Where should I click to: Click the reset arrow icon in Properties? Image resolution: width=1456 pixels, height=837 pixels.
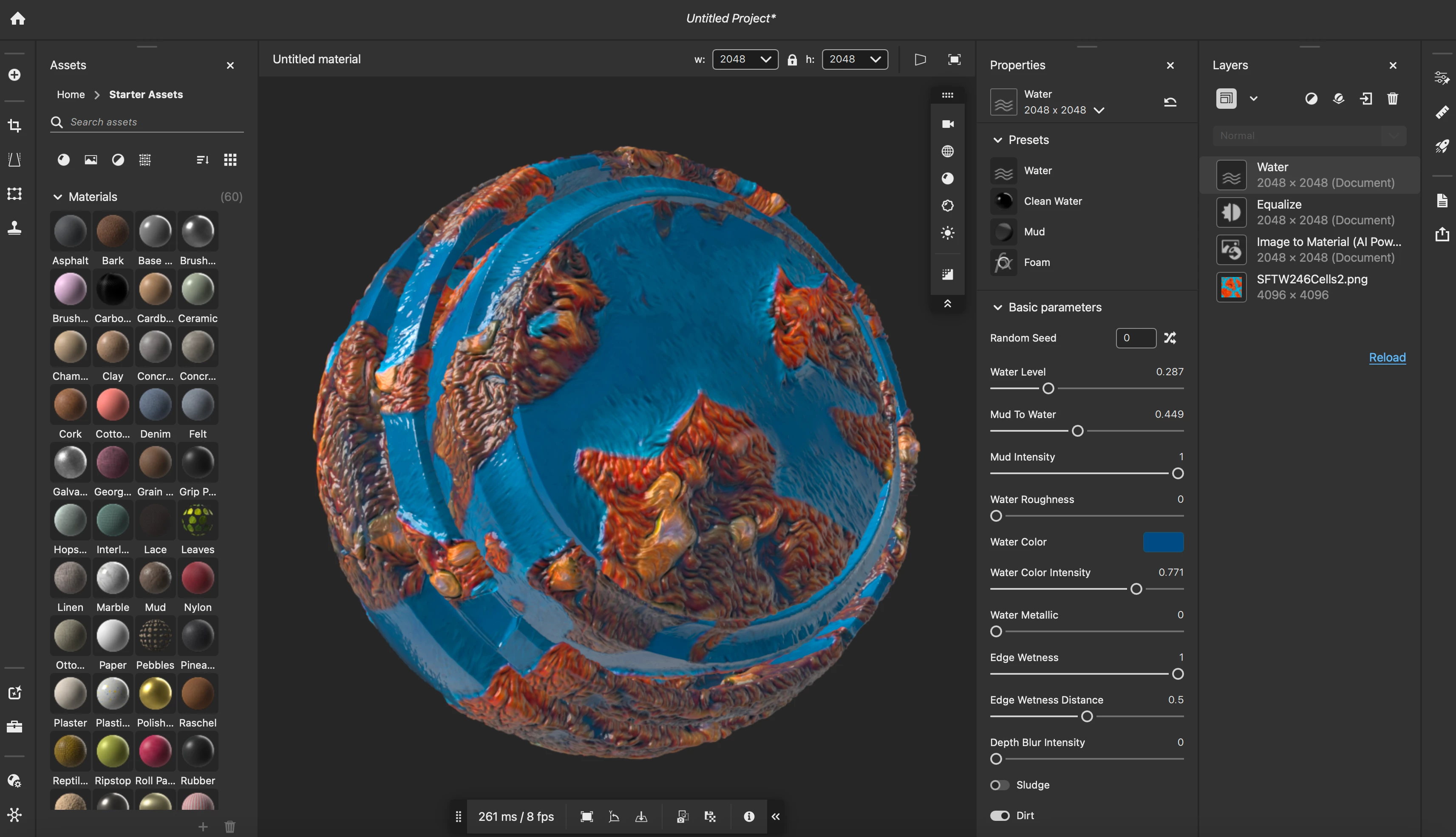(x=1170, y=102)
